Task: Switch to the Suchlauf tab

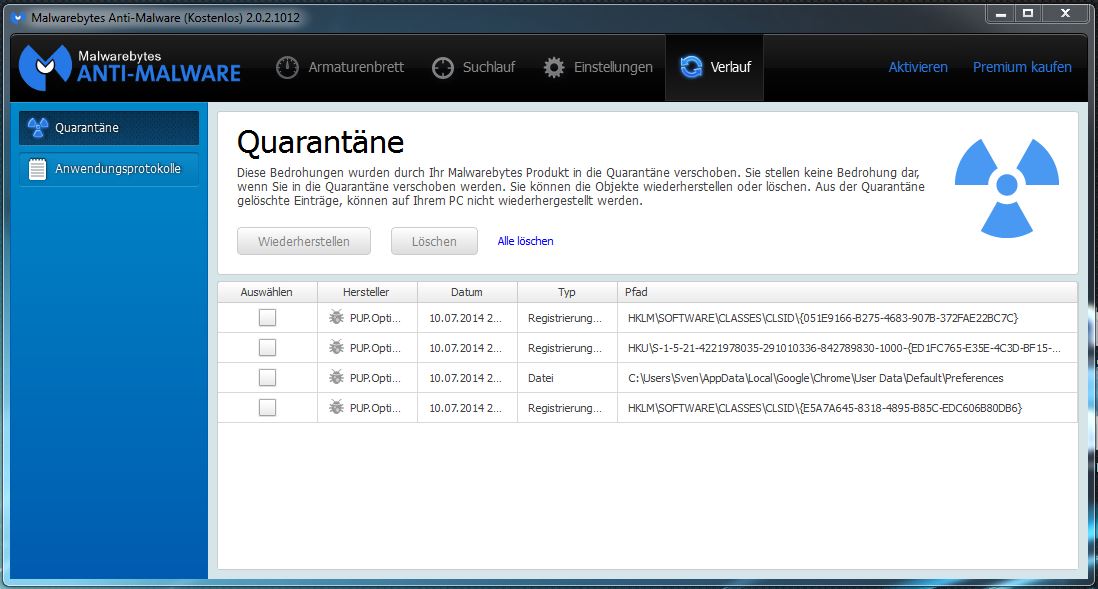Action: (473, 67)
